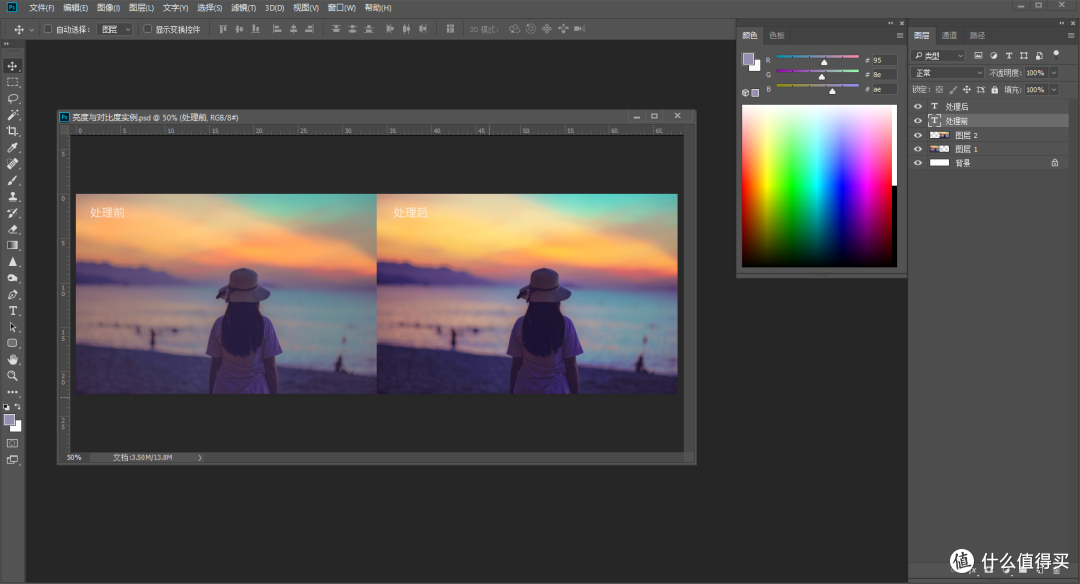Open the Layers panel flyout menu button
The height and width of the screenshot is (584, 1080).
pyautogui.click(x=1073, y=34)
